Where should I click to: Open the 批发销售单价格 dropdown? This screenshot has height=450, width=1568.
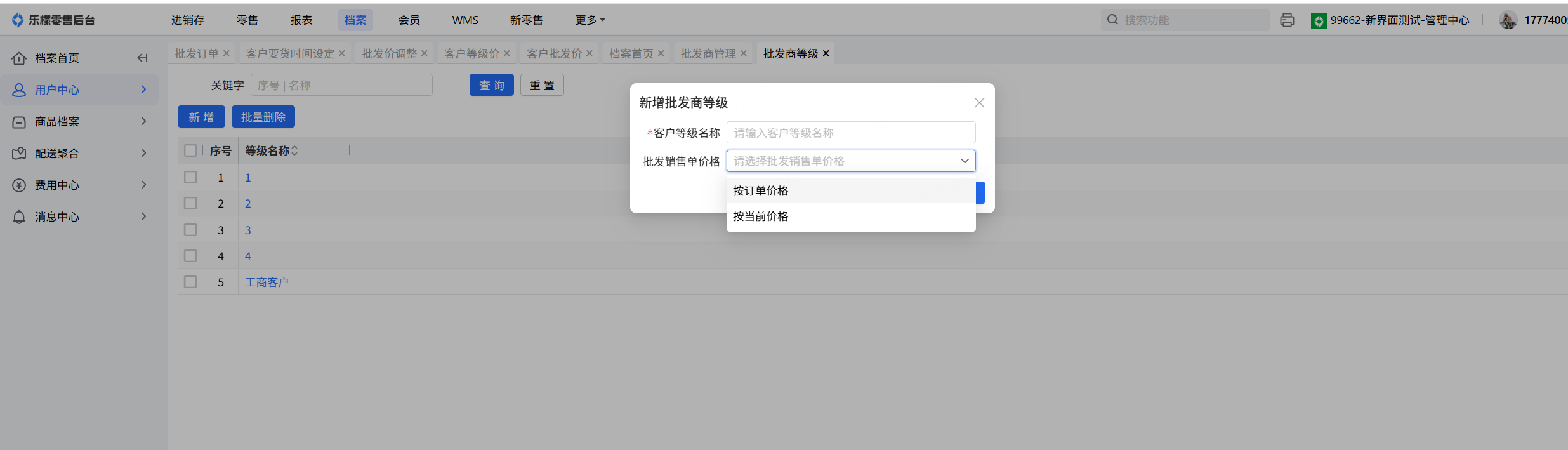coord(850,161)
